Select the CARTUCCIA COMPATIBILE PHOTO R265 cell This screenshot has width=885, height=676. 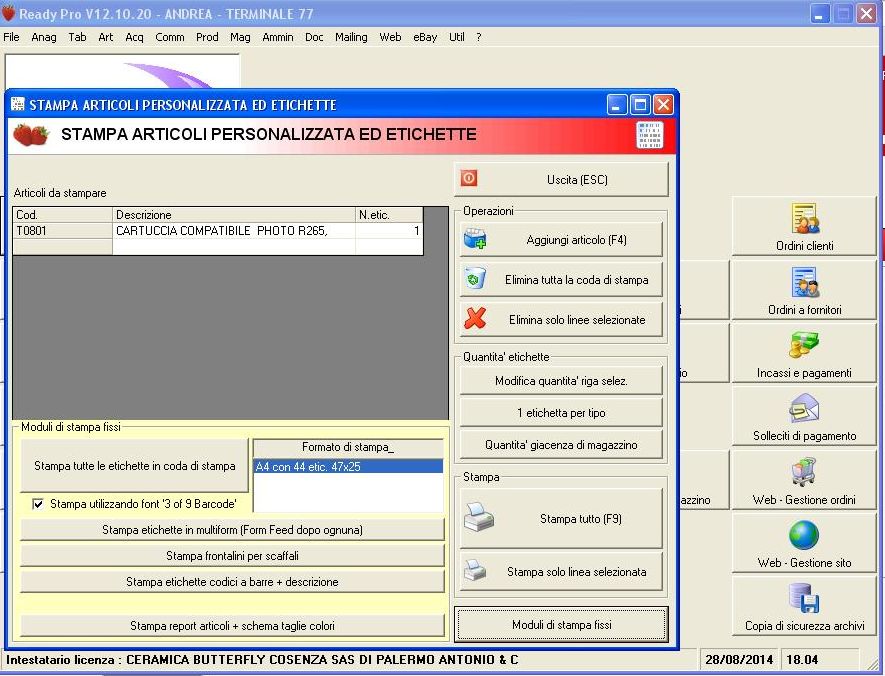234,231
